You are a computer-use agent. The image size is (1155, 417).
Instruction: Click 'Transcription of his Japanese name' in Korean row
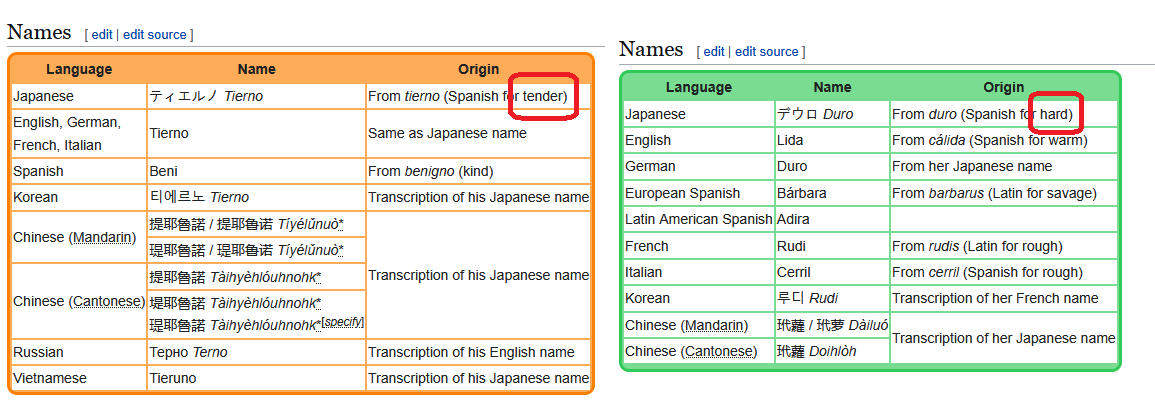(x=479, y=197)
